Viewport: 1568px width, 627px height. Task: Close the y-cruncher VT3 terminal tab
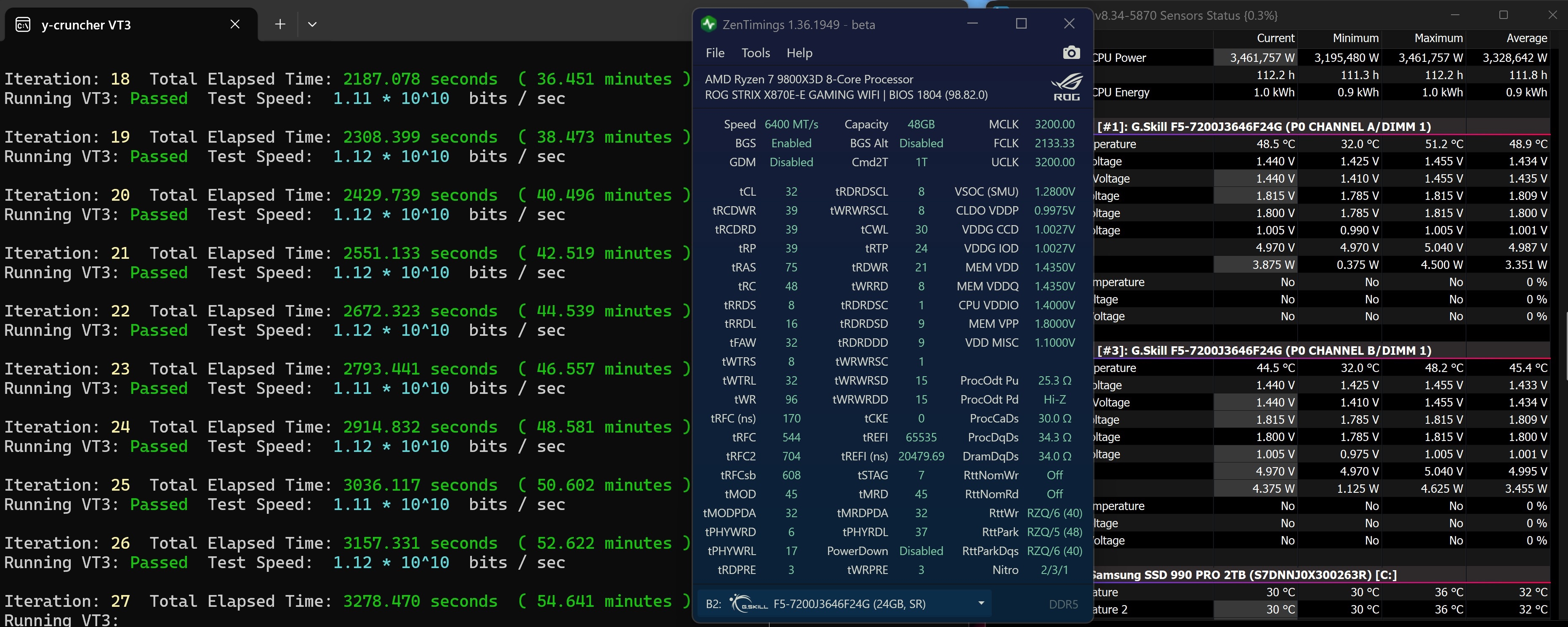(235, 24)
